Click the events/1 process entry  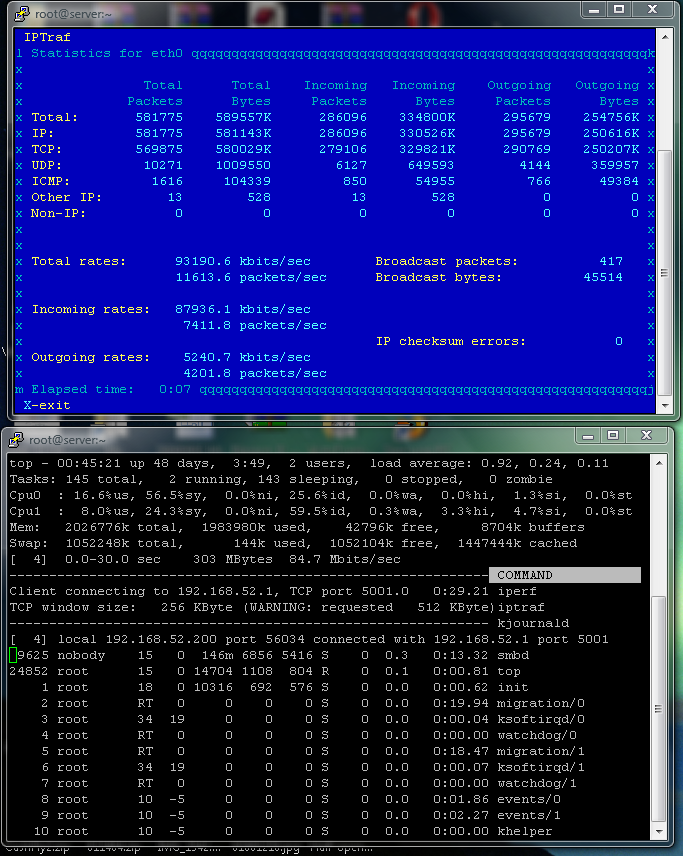(528, 815)
